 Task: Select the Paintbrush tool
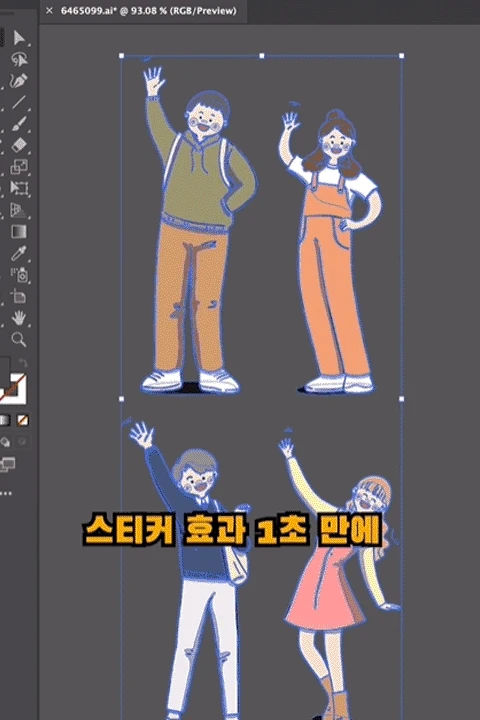(19, 124)
